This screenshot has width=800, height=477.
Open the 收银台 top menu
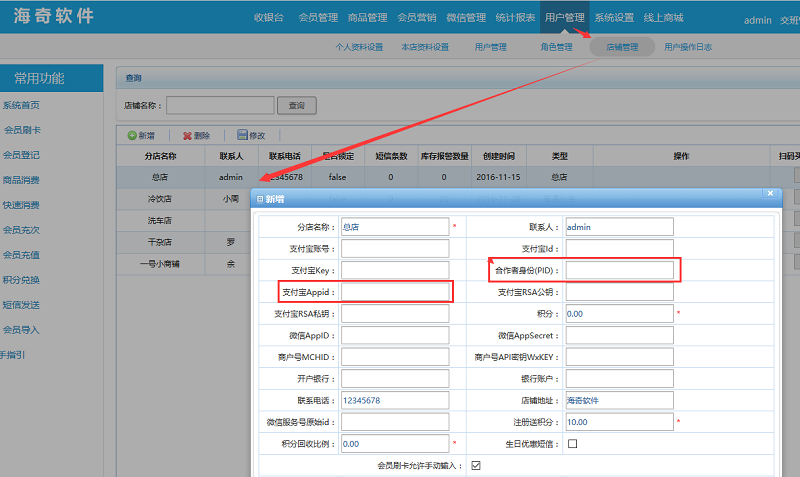click(x=269, y=17)
